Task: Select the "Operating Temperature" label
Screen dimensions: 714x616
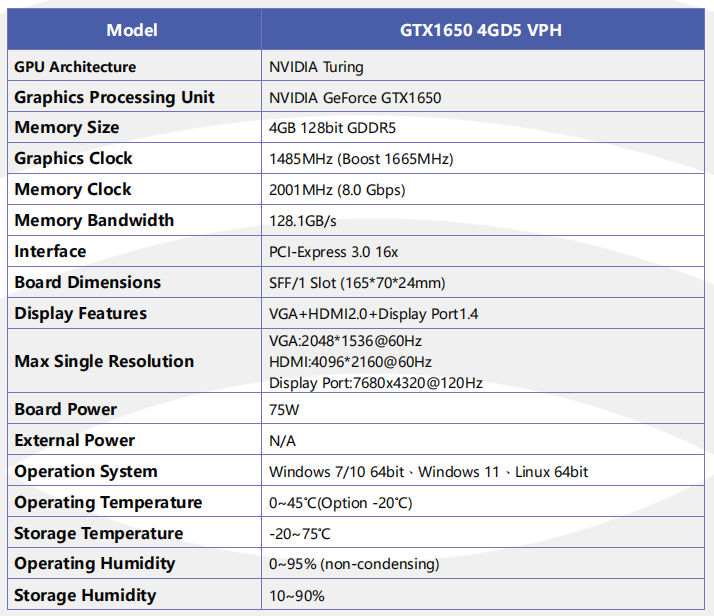Action: (108, 503)
